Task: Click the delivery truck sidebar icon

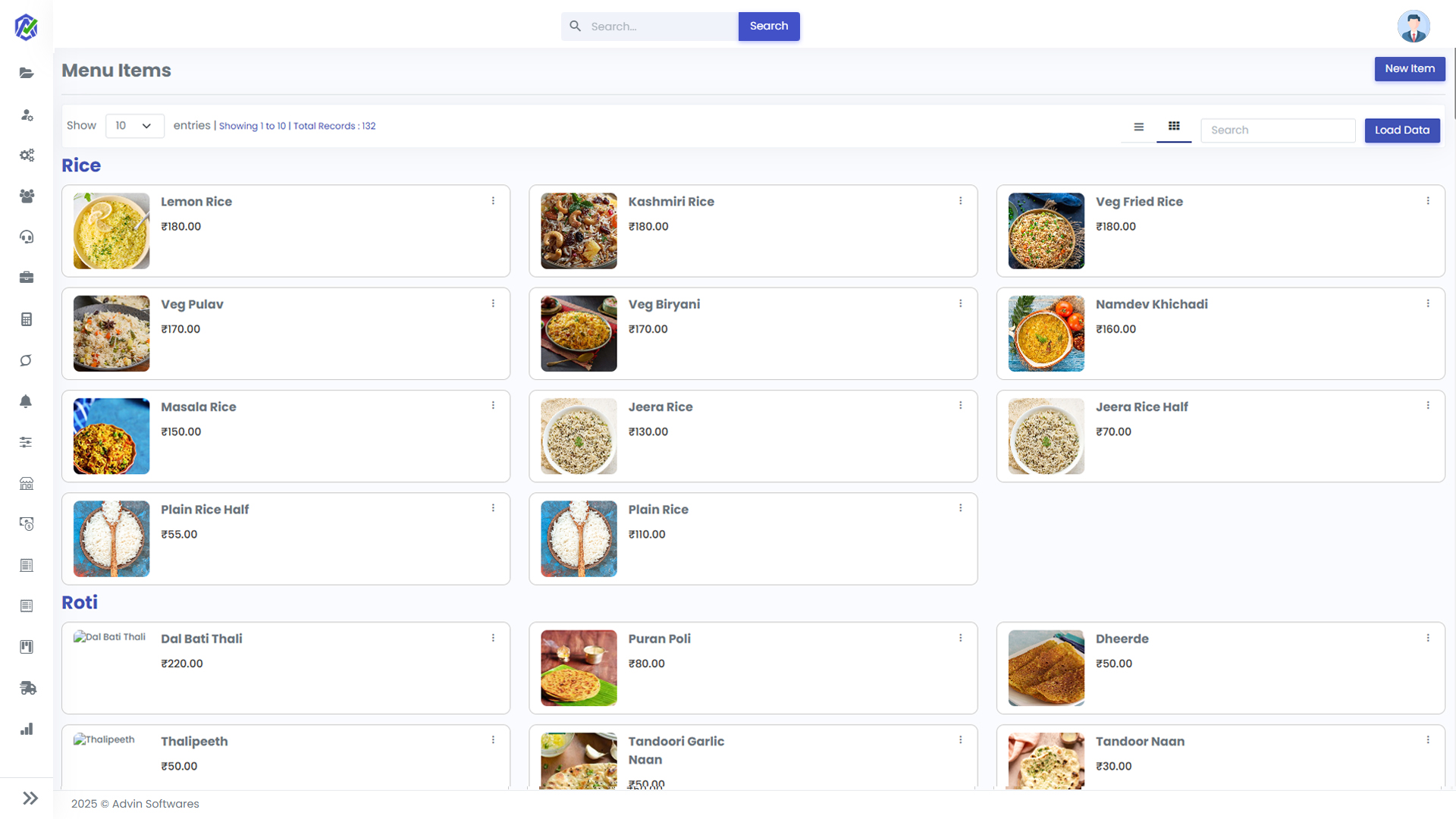Action: point(27,688)
